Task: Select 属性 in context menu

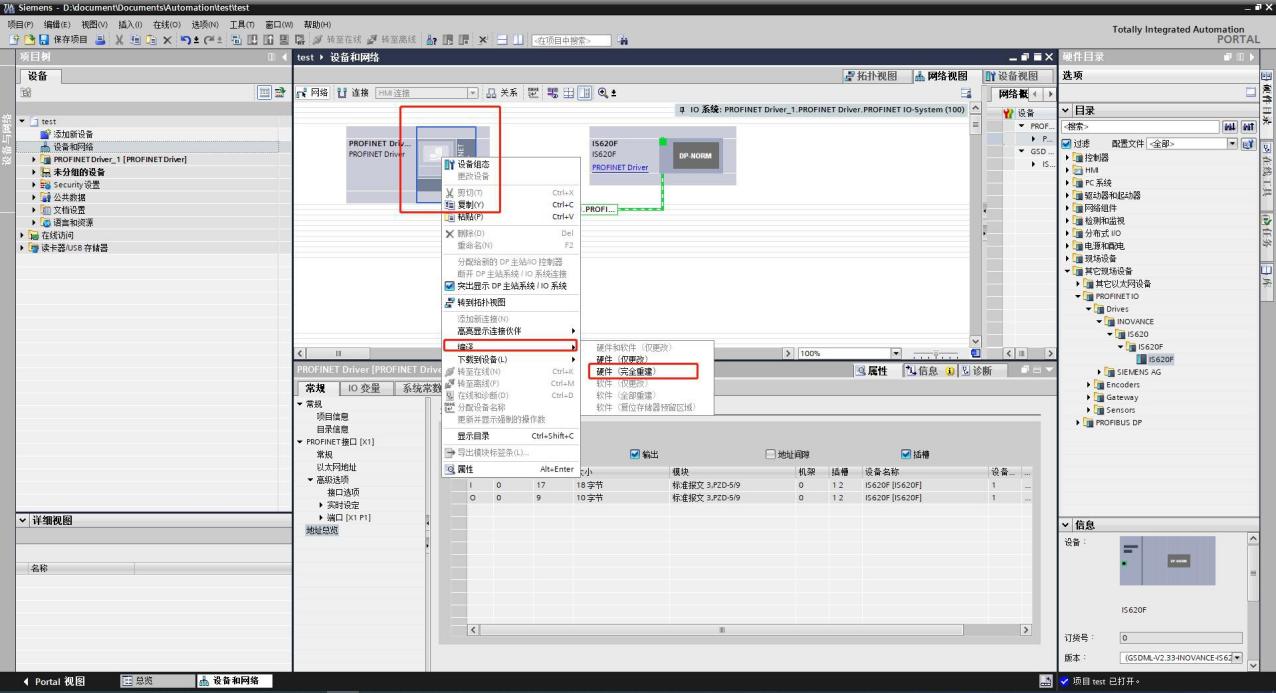Action: [x=465, y=469]
